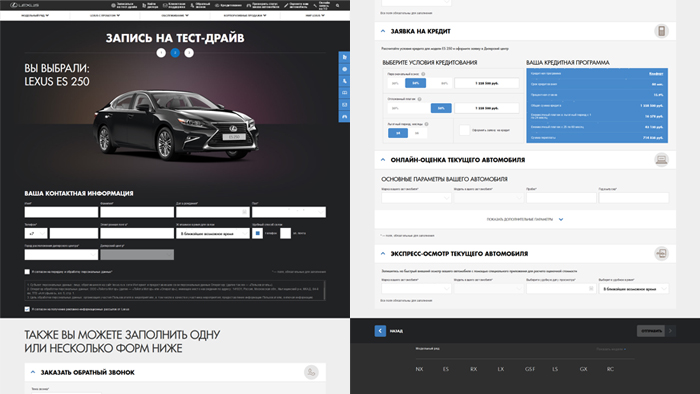Open the dealer city dropdown
The width and height of the screenshot is (700, 394).
[x=61, y=254]
